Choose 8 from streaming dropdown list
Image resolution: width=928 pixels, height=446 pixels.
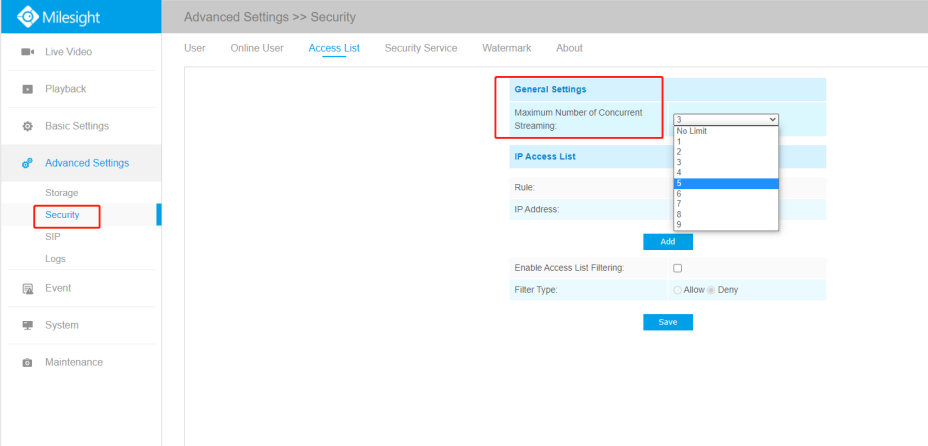726,215
